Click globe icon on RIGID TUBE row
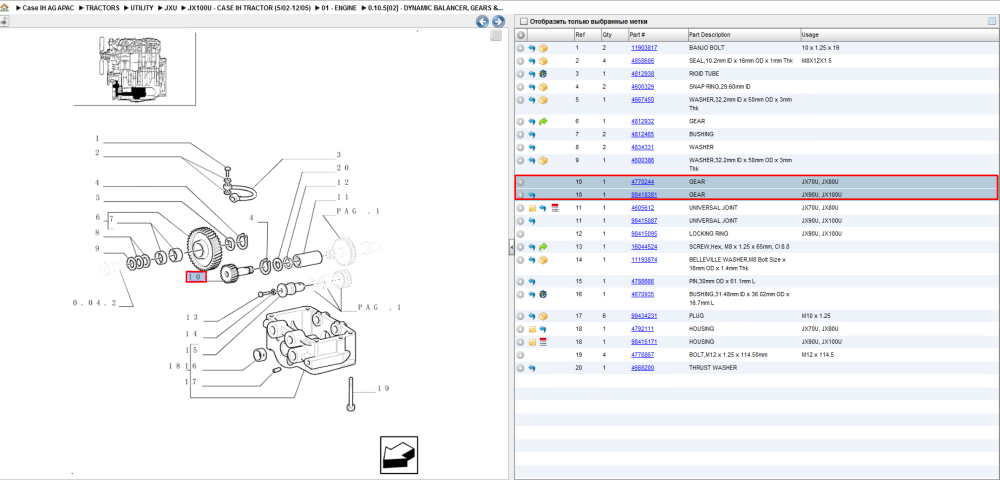The height and width of the screenshot is (480, 1000). [x=543, y=74]
